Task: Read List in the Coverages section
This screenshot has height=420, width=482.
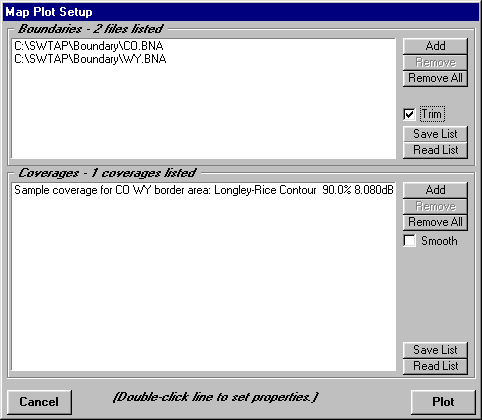Action: 435,366
